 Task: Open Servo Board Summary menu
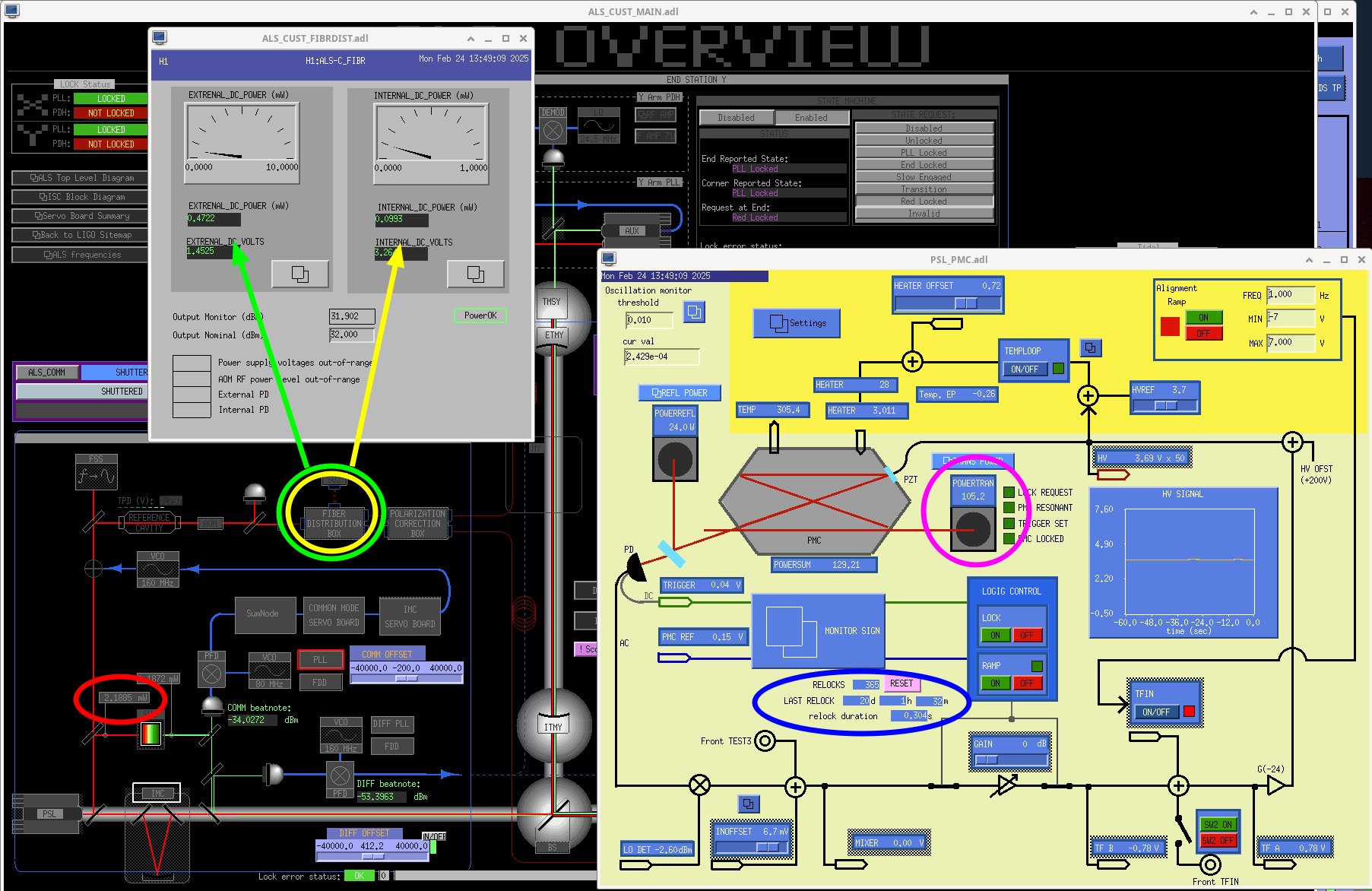pyautogui.click(x=81, y=216)
